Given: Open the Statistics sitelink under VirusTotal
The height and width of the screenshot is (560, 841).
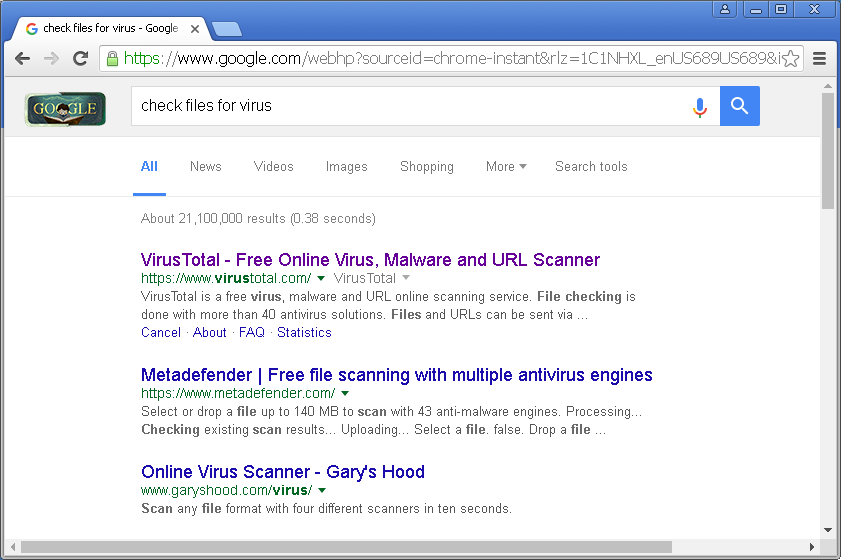Looking at the screenshot, I should 304,333.
